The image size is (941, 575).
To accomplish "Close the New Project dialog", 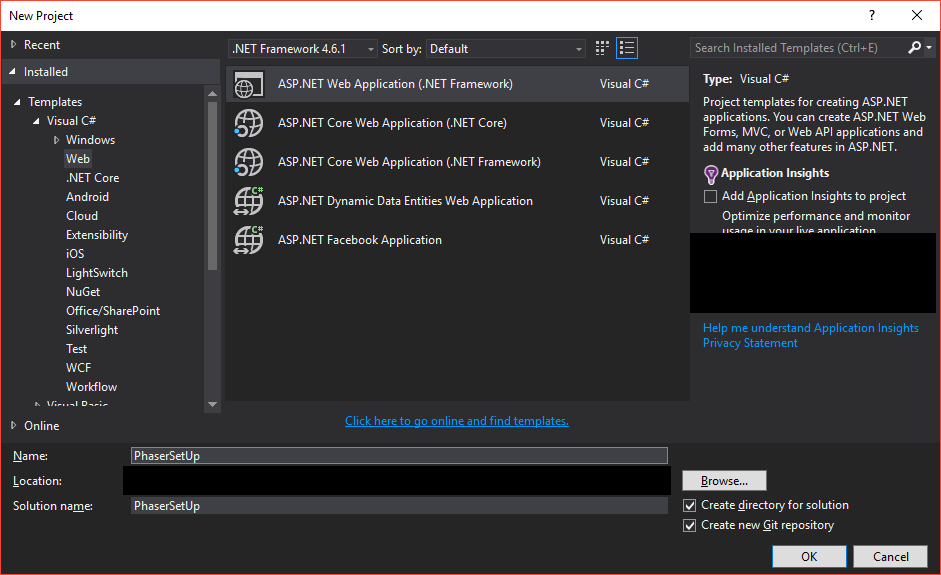I will click(917, 16).
